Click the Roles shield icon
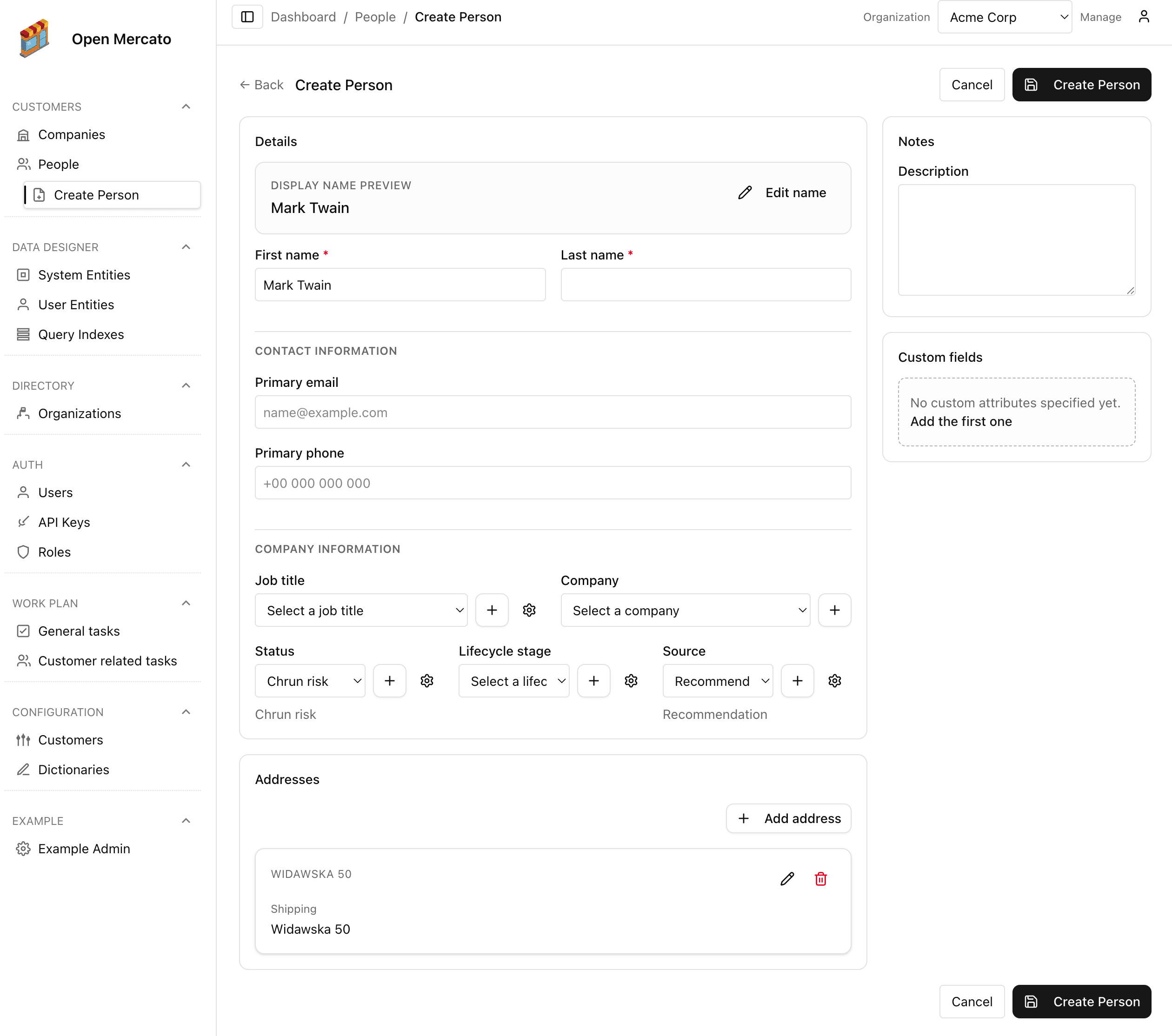The image size is (1172, 1036). [24, 551]
